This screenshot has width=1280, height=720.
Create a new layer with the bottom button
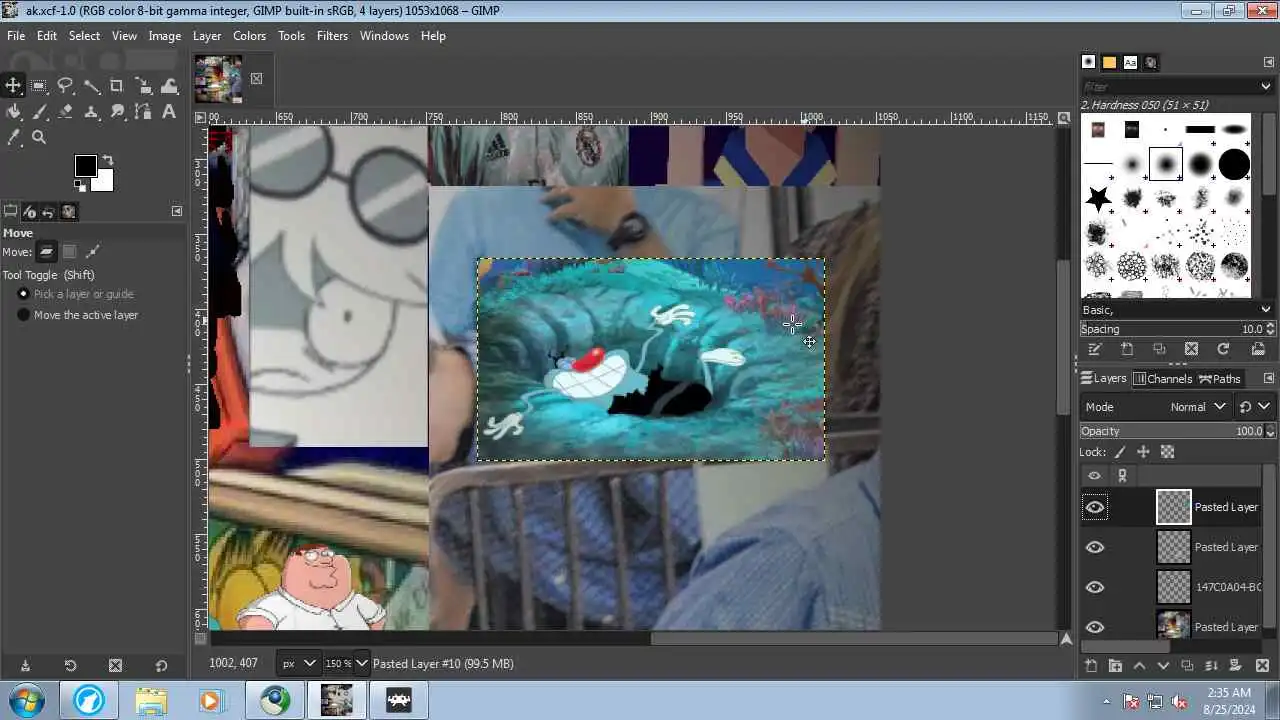click(x=1091, y=666)
